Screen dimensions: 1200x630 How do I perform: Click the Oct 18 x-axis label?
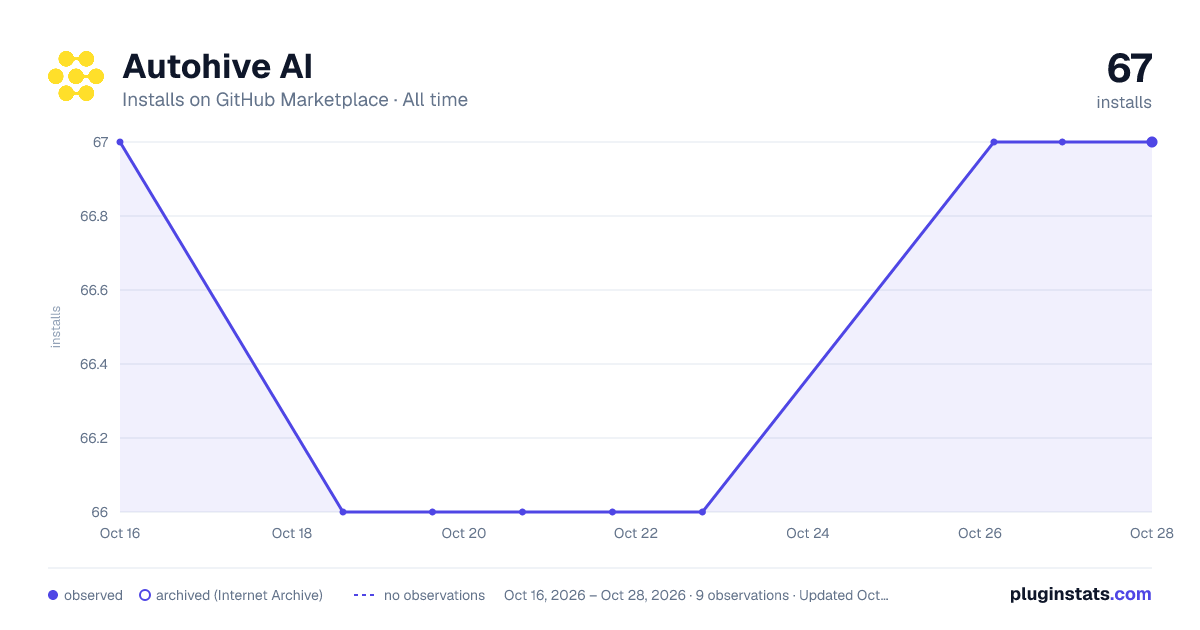(292, 533)
